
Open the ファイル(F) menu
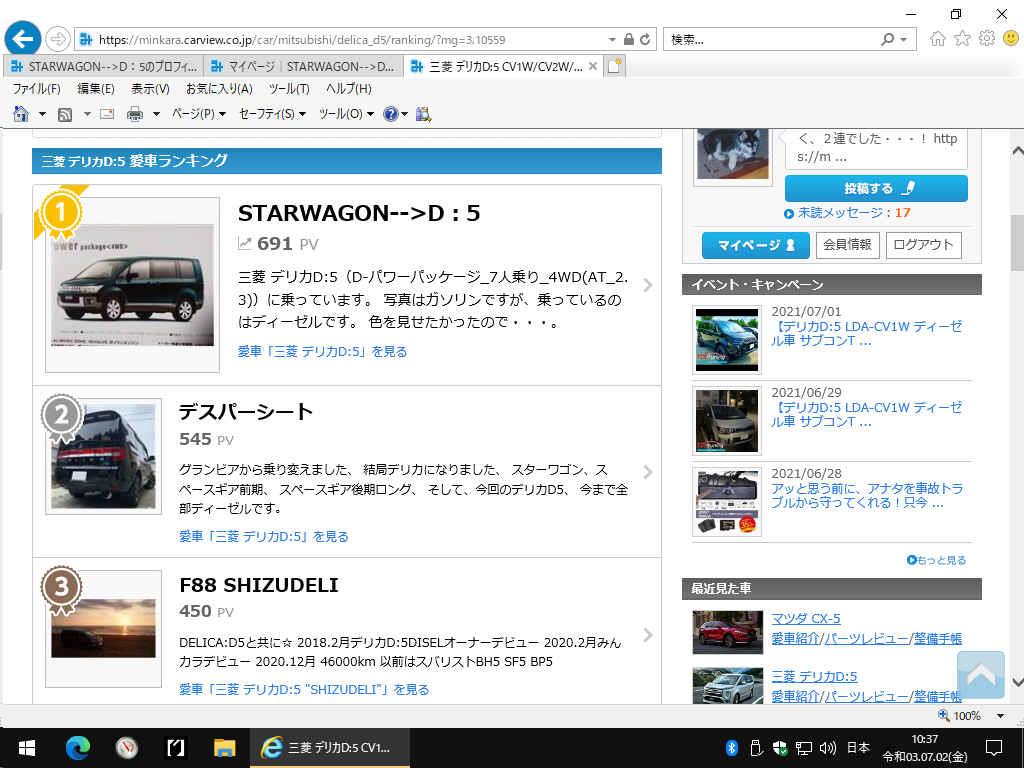37,89
